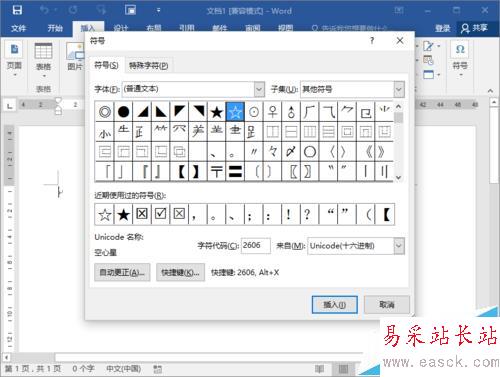
Task: Select the highlighted hollow star in grid
Action: coord(235,112)
